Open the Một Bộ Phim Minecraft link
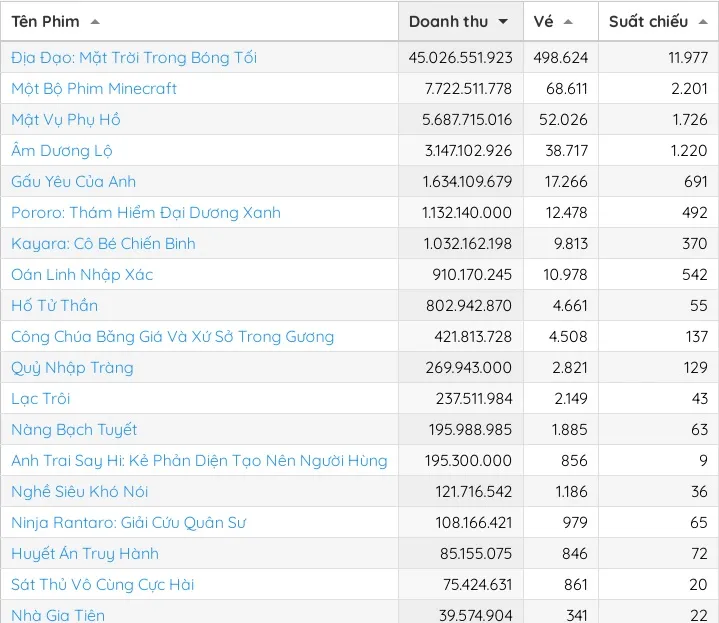Image resolution: width=719 pixels, height=623 pixels. (94, 88)
